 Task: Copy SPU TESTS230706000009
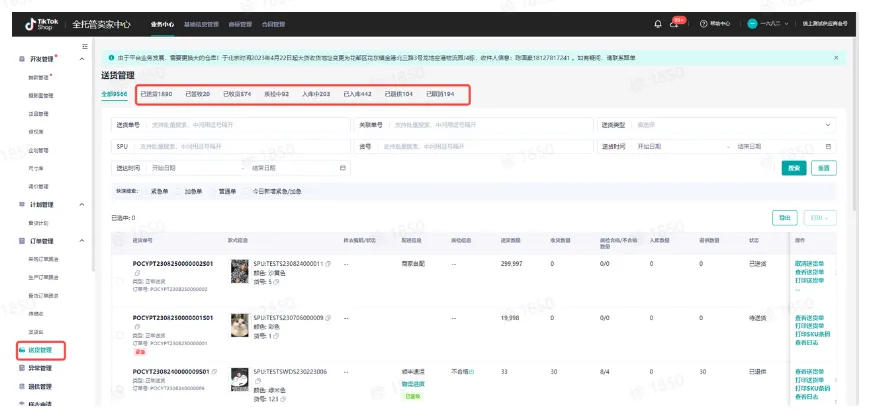[328, 318]
